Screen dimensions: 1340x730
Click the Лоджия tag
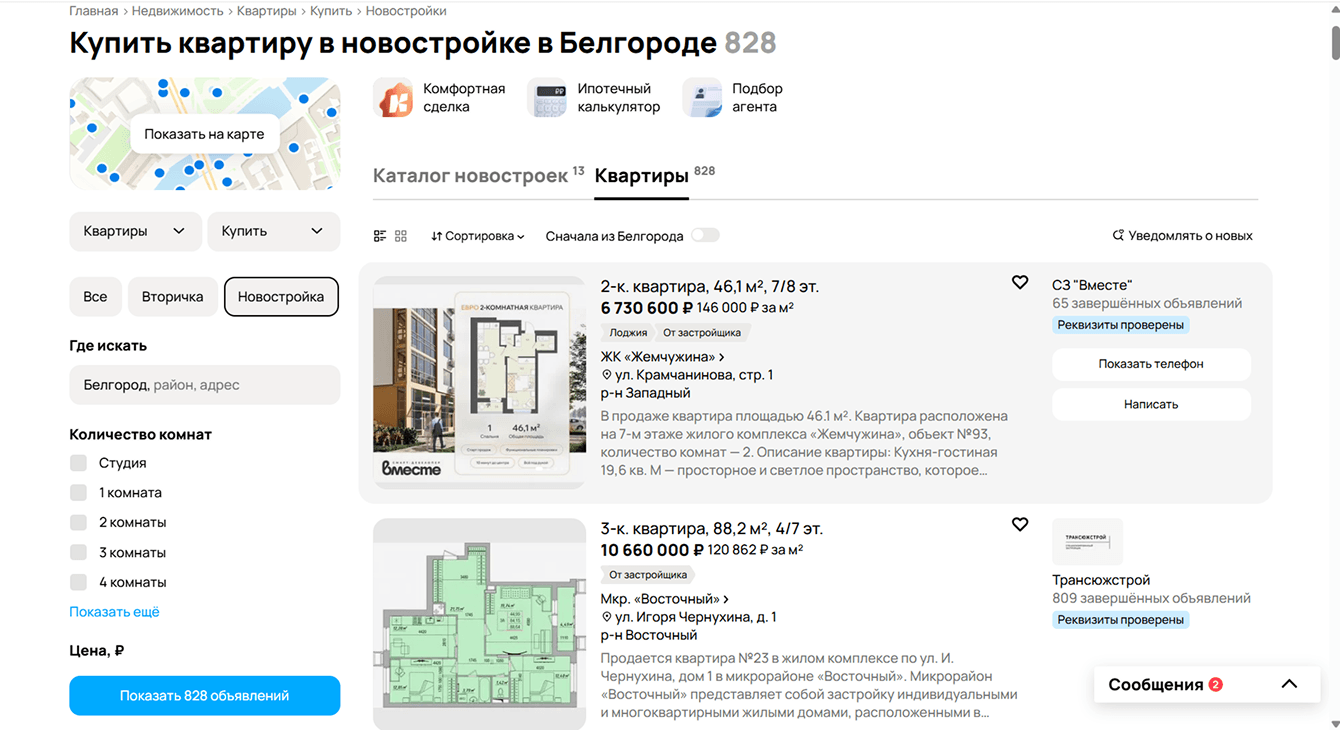tap(628, 333)
